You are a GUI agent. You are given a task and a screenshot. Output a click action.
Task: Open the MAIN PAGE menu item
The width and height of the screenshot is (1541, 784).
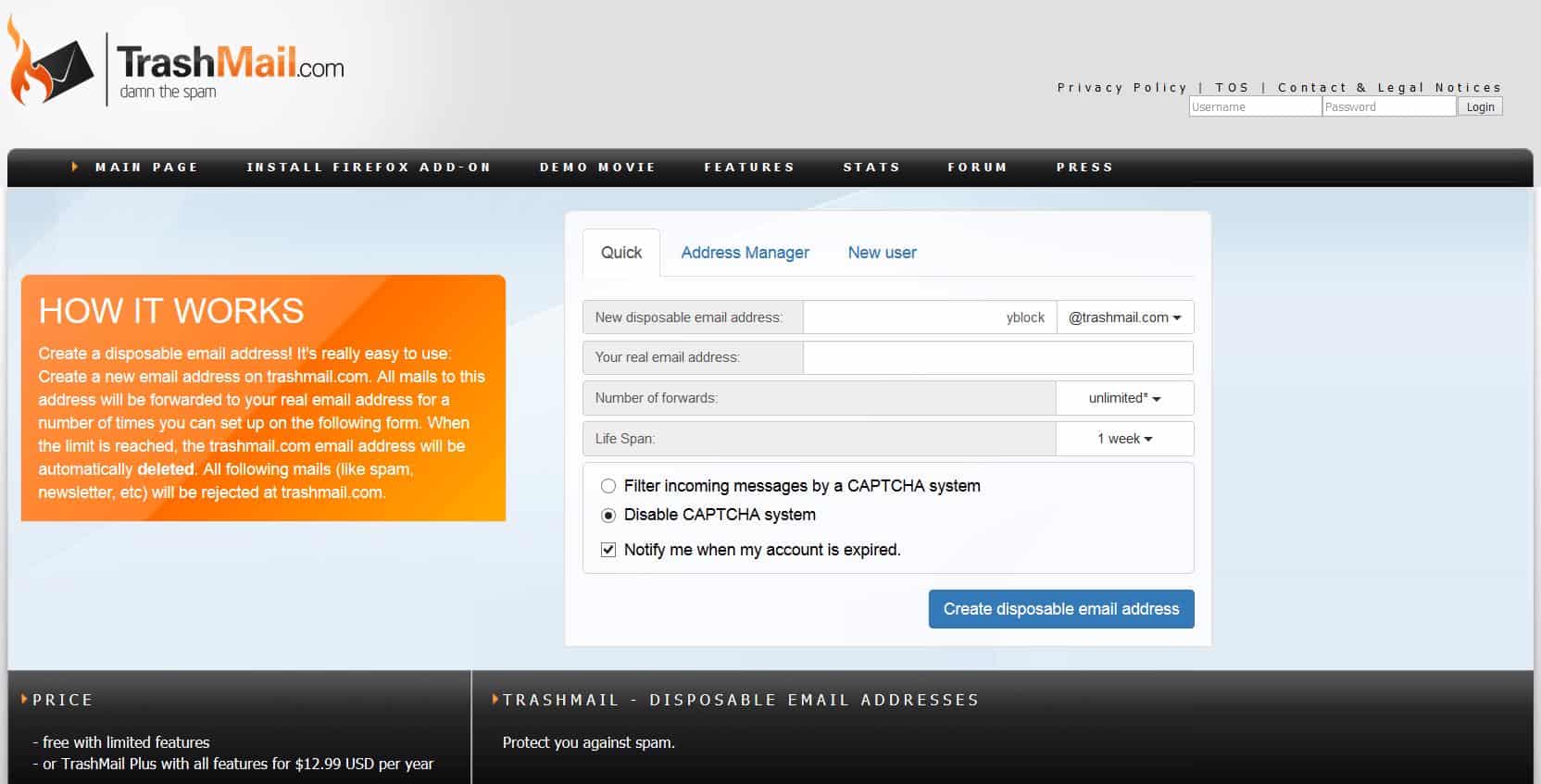tap(146, 168)
